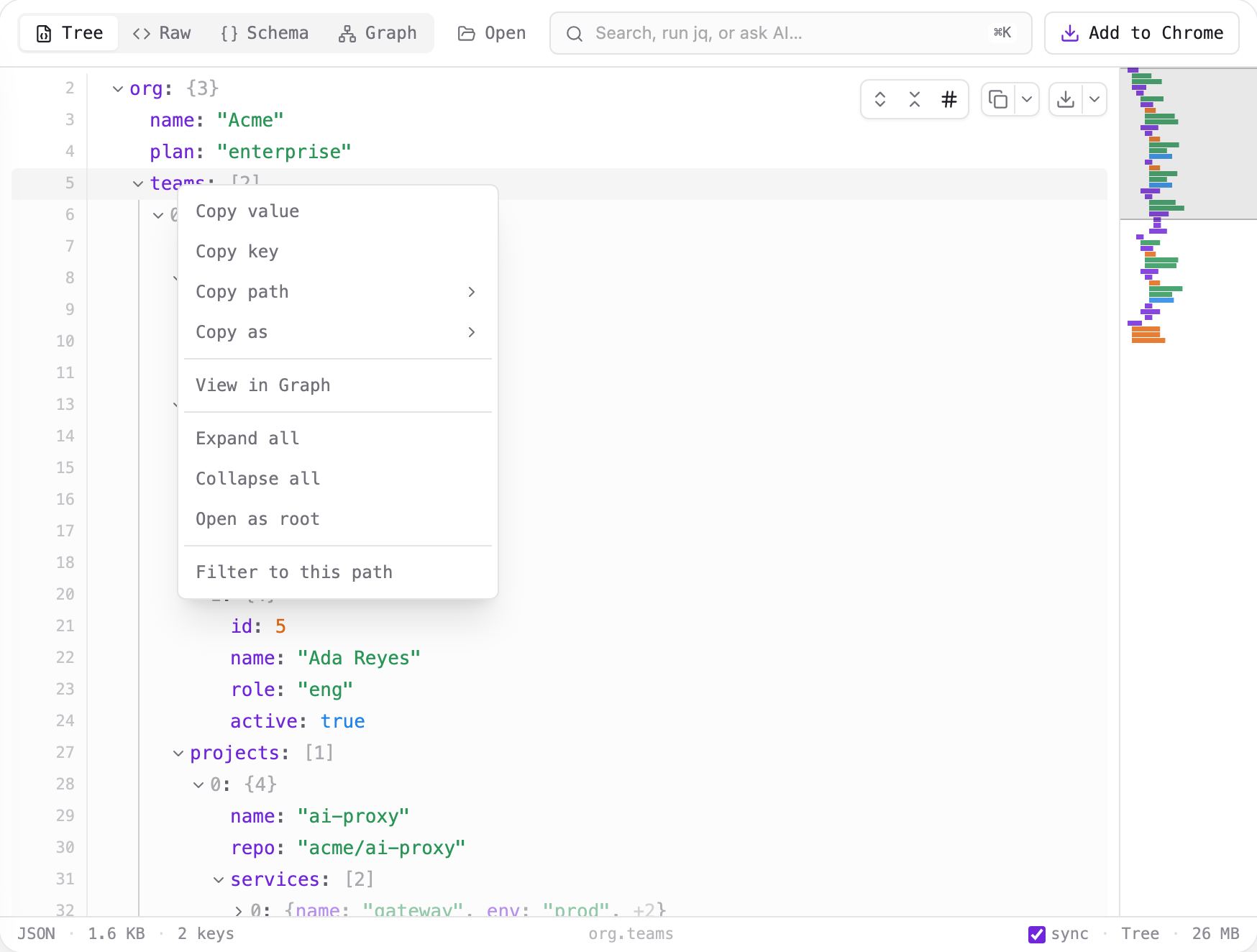Focus the search or jq input field
Screen dimensions: 1257x952
point(790,33)
